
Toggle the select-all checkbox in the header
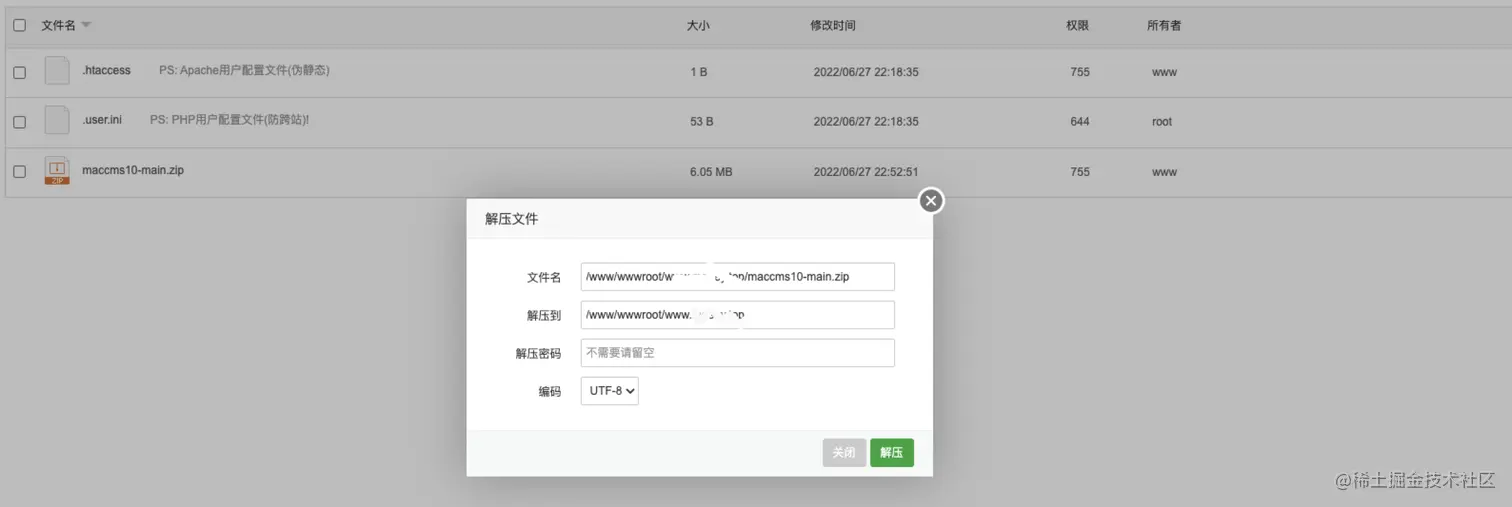pos(19,25)
